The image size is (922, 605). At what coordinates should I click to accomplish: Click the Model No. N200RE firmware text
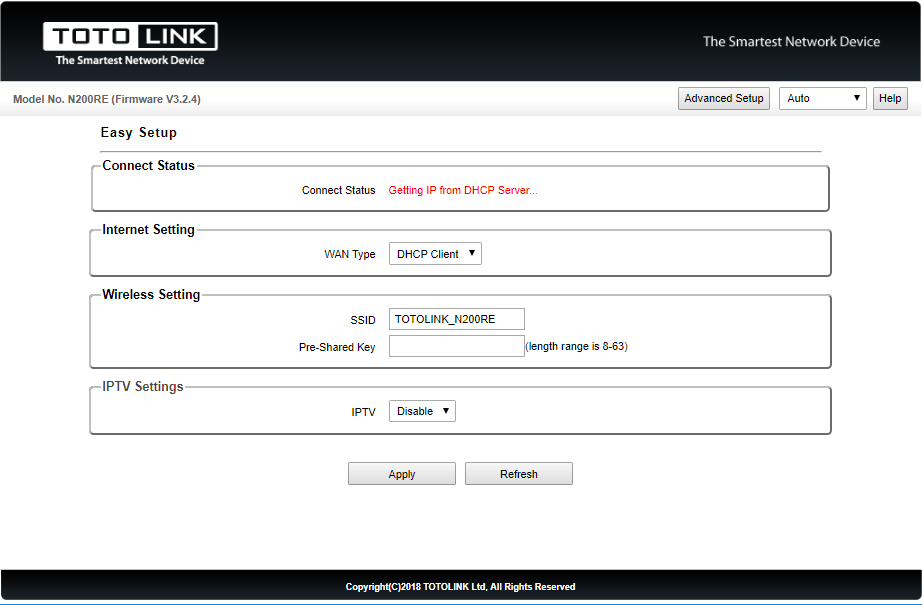click(106, 99)
